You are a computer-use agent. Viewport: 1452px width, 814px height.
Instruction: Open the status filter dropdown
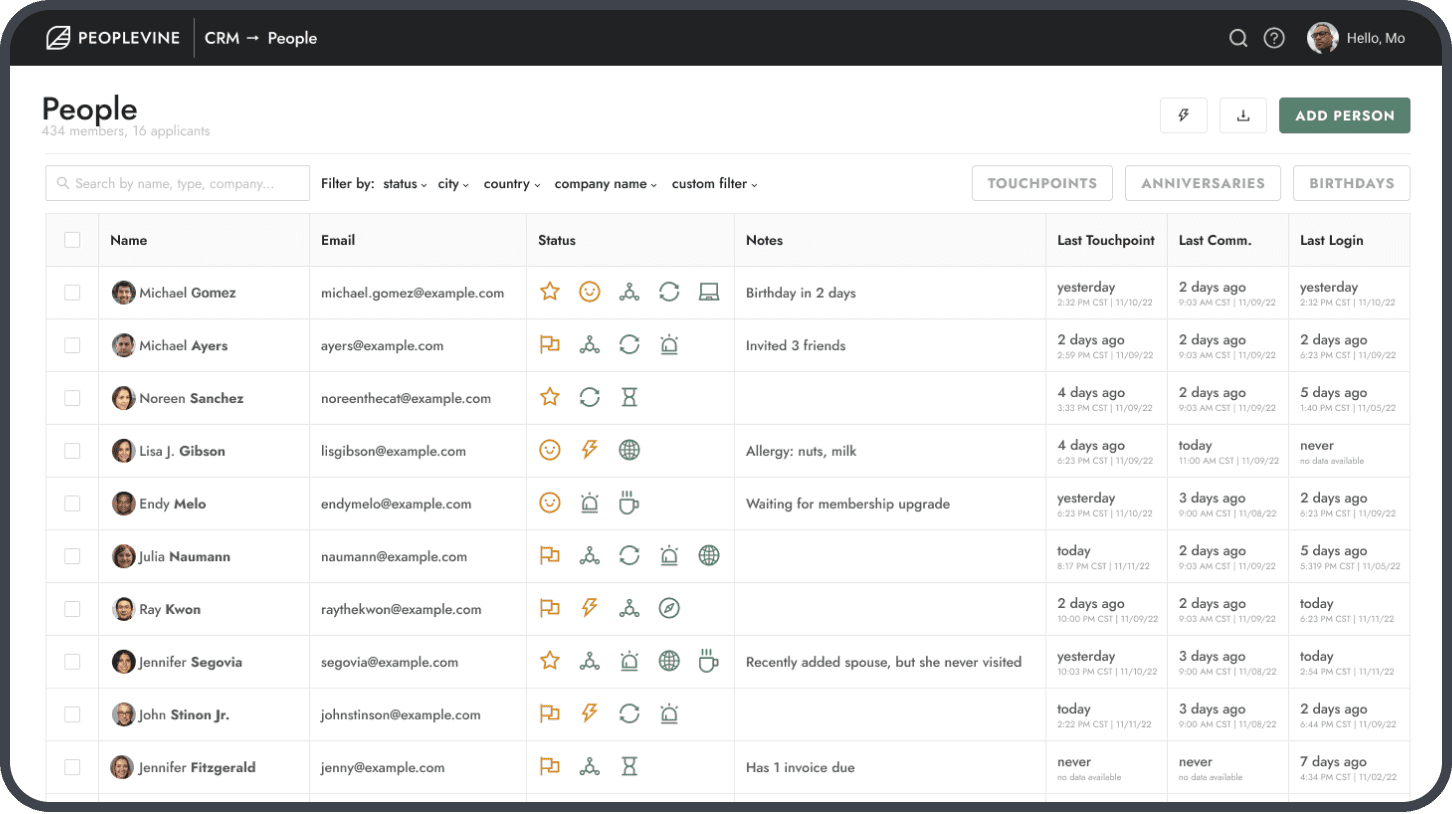(404, 183)
